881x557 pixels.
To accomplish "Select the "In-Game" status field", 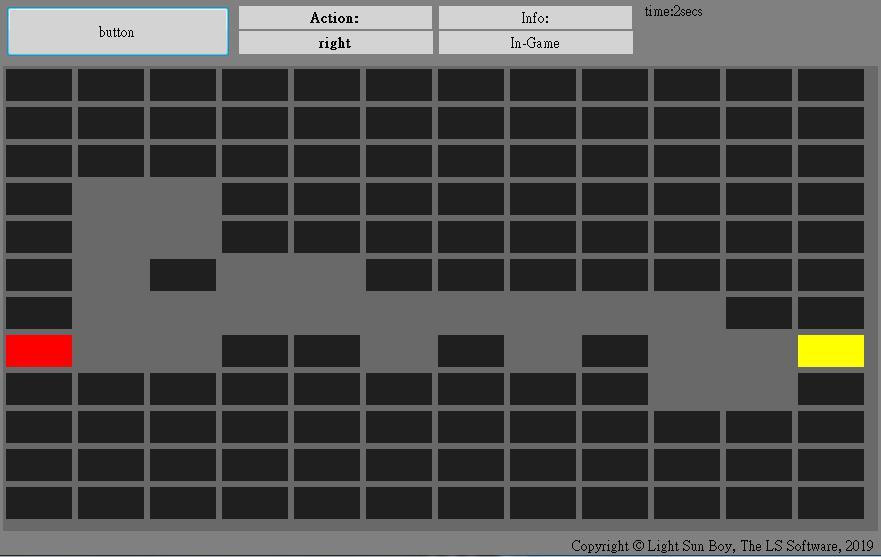I will pyautogui.click(x=535, y=43).
